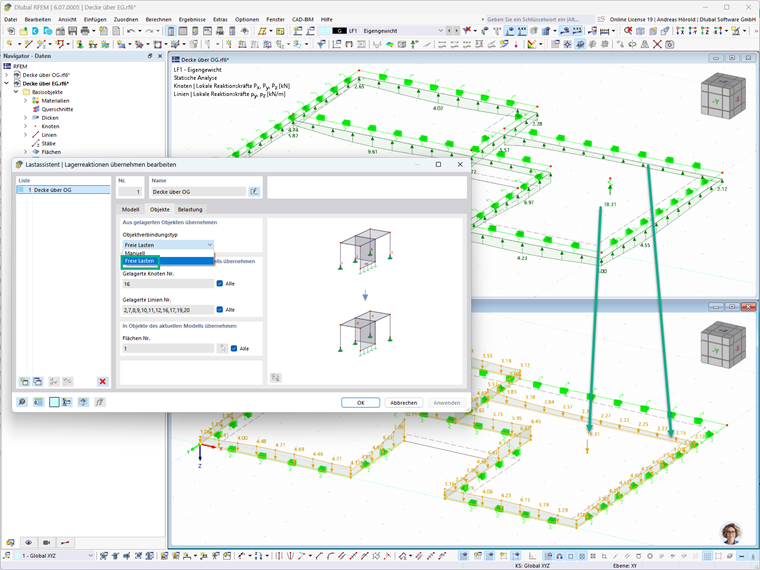Uncheck Alle for Gelagerte Linien Nr.
Viewport: 760px width, 570px height.
point(220,310)
